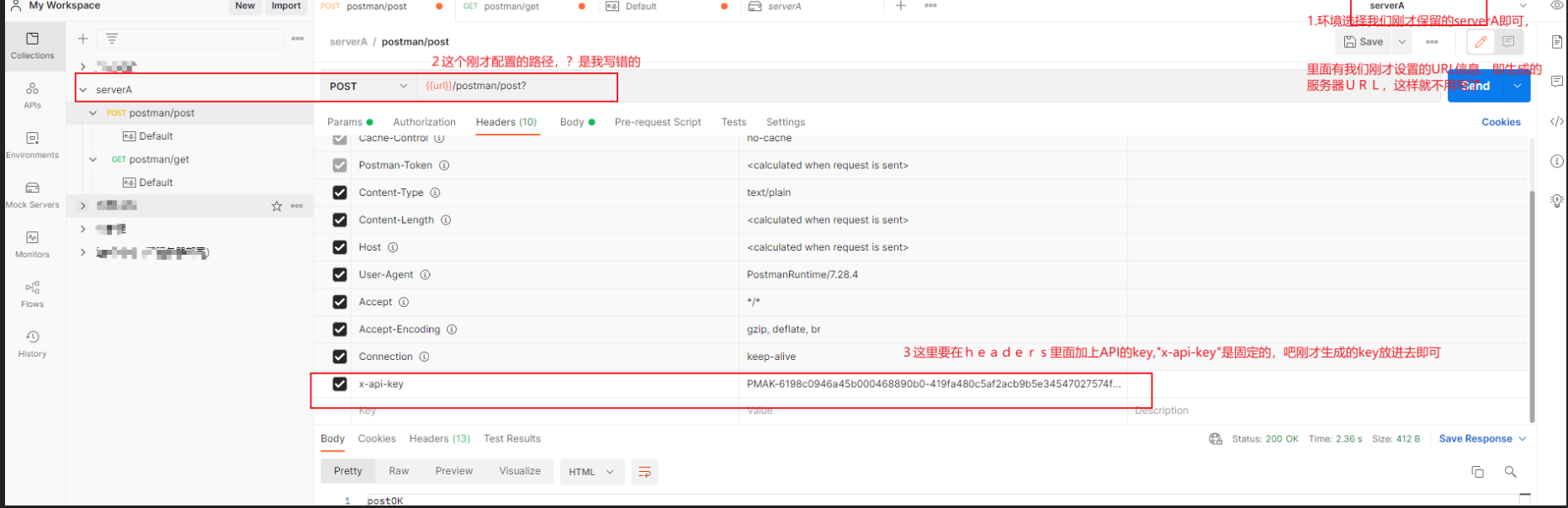Image resolution: width=1568 pixels, height=508 pixels.
Task: Open the POST method dropdown
Action: (x=368, y=87)
